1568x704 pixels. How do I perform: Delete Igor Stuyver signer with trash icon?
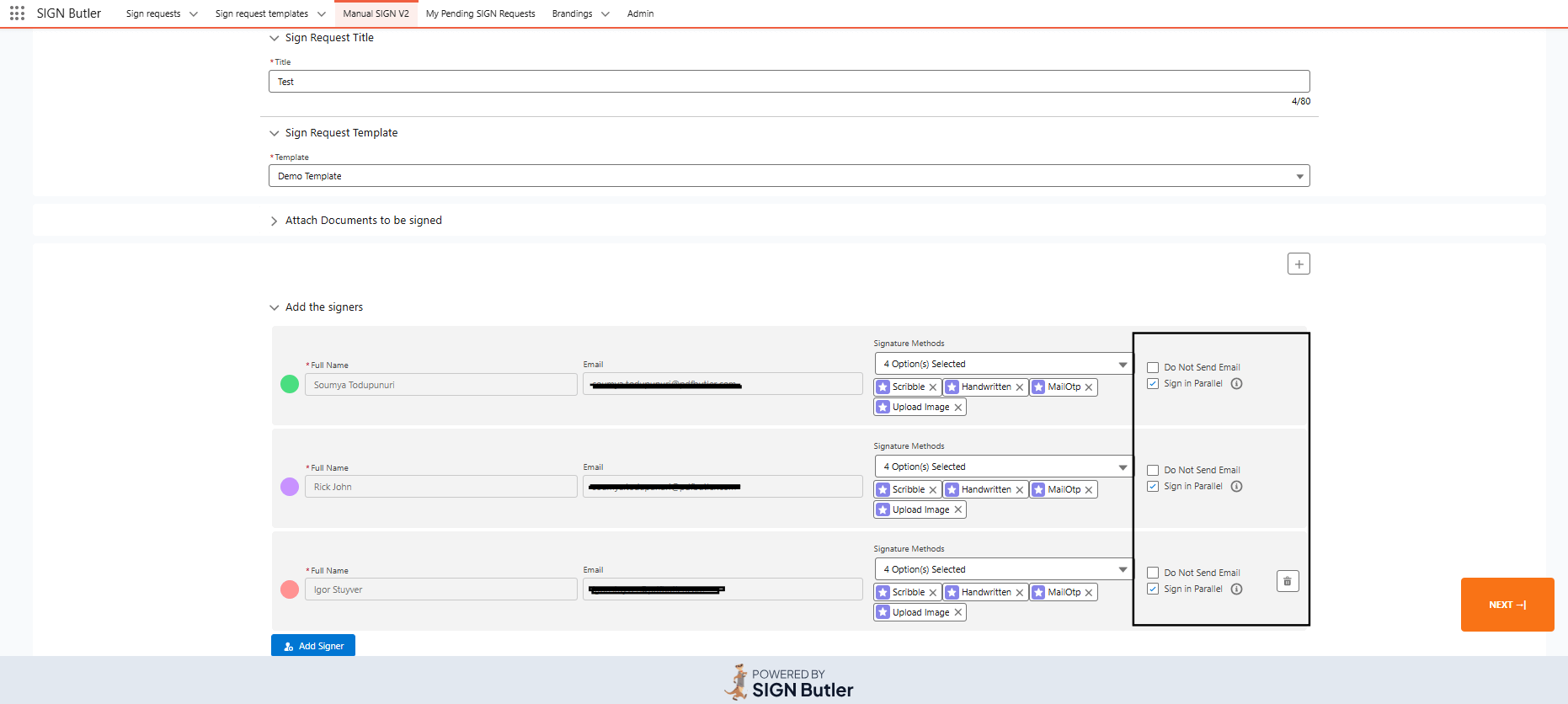pos(1287,581)
